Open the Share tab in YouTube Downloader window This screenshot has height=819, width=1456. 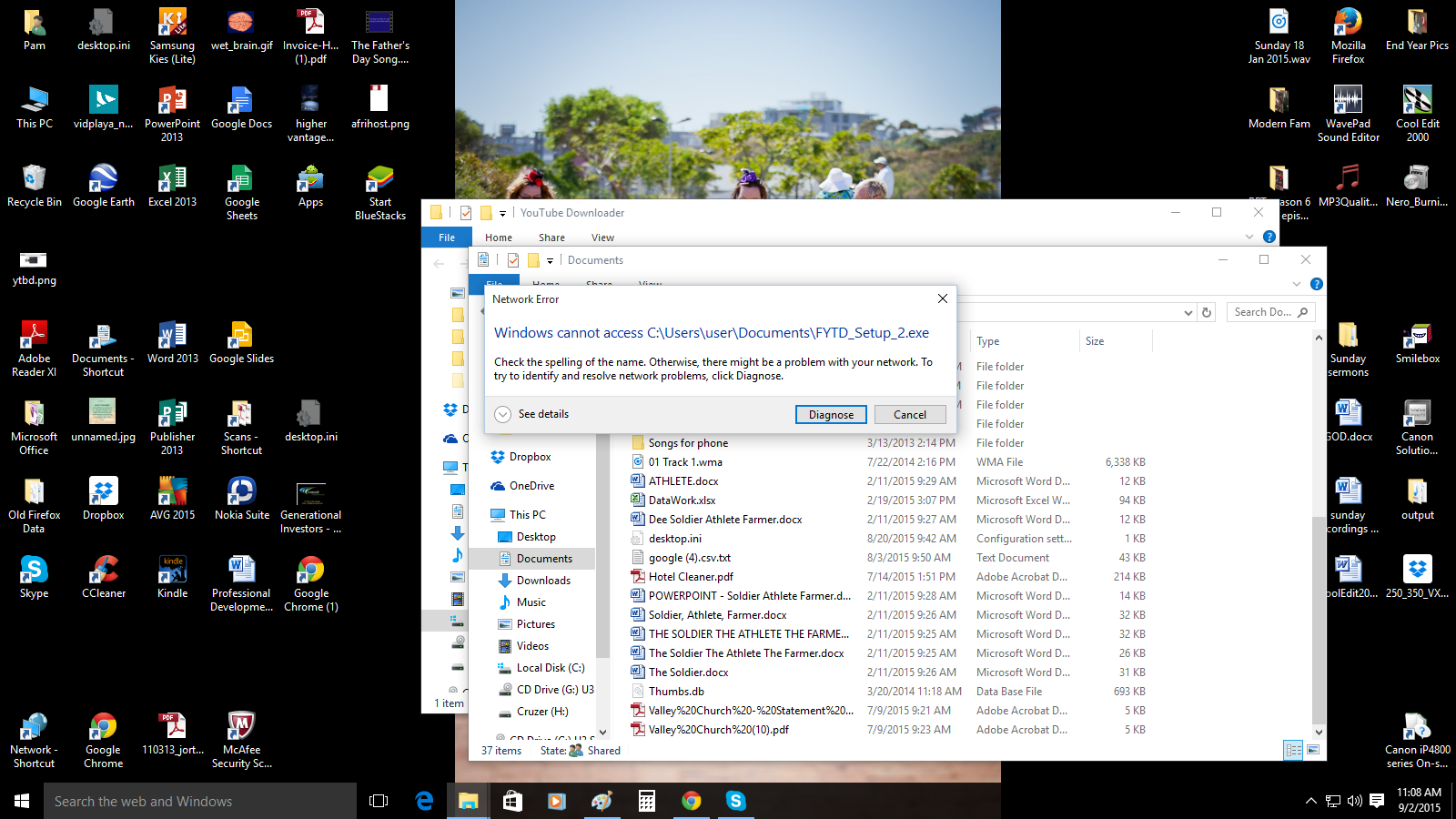click(551, 238)
